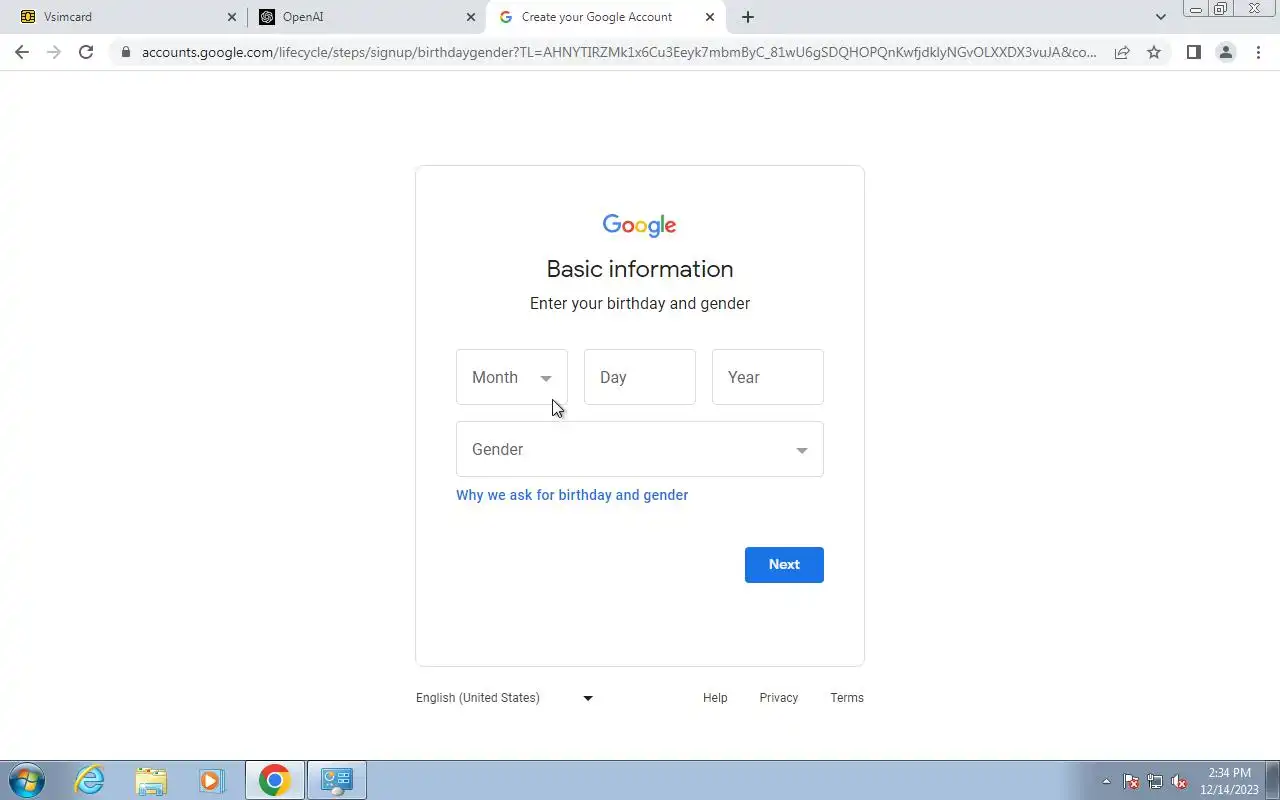The width and height of the screenshot is (1280, 800).
Task: Click the network tray icon
Action: [x=1155, y=782]
